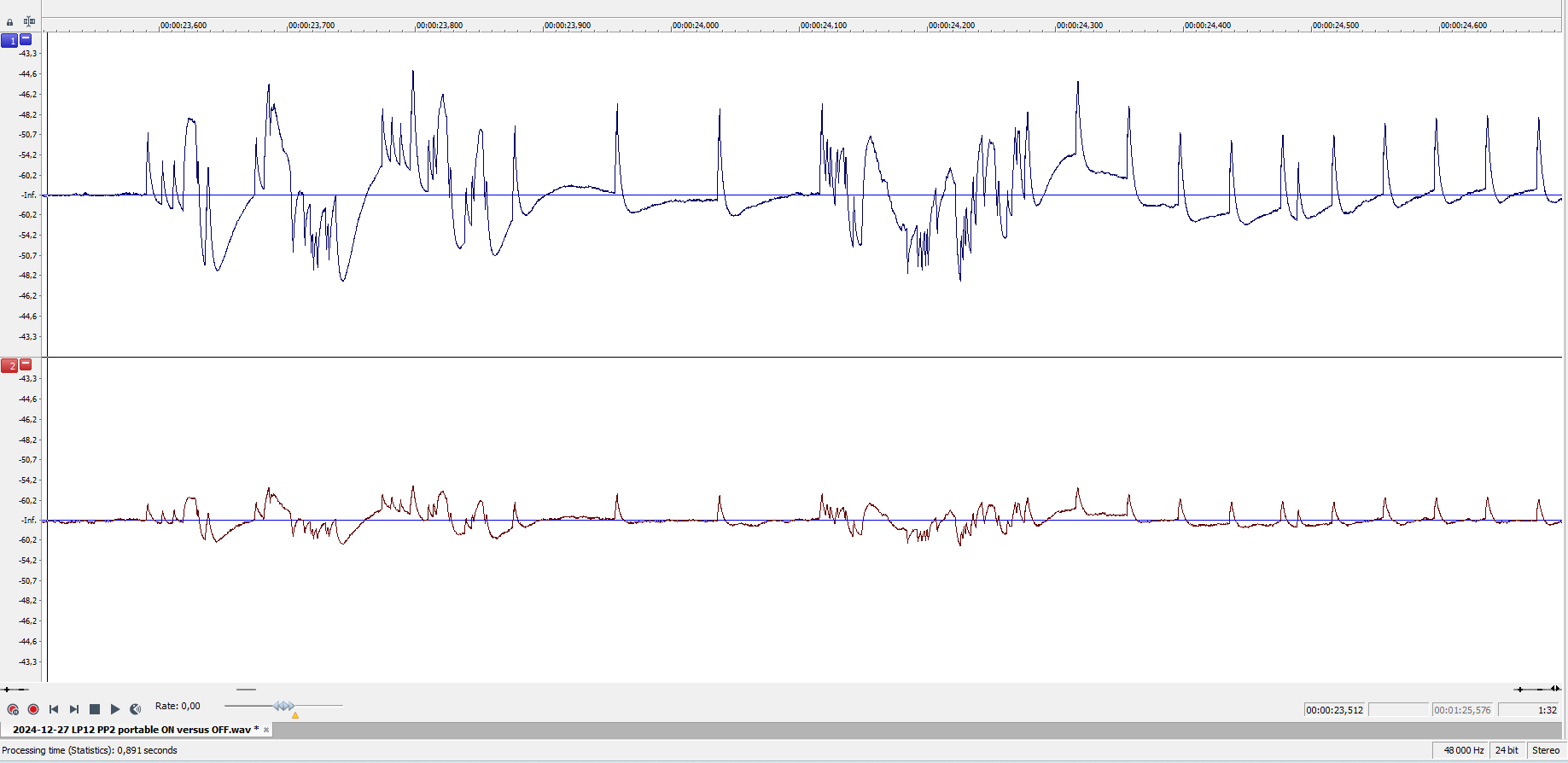Collapse channel 2 with red minus button
The width and height of the screenshot is (1568, 763).
tap(26, 364)
